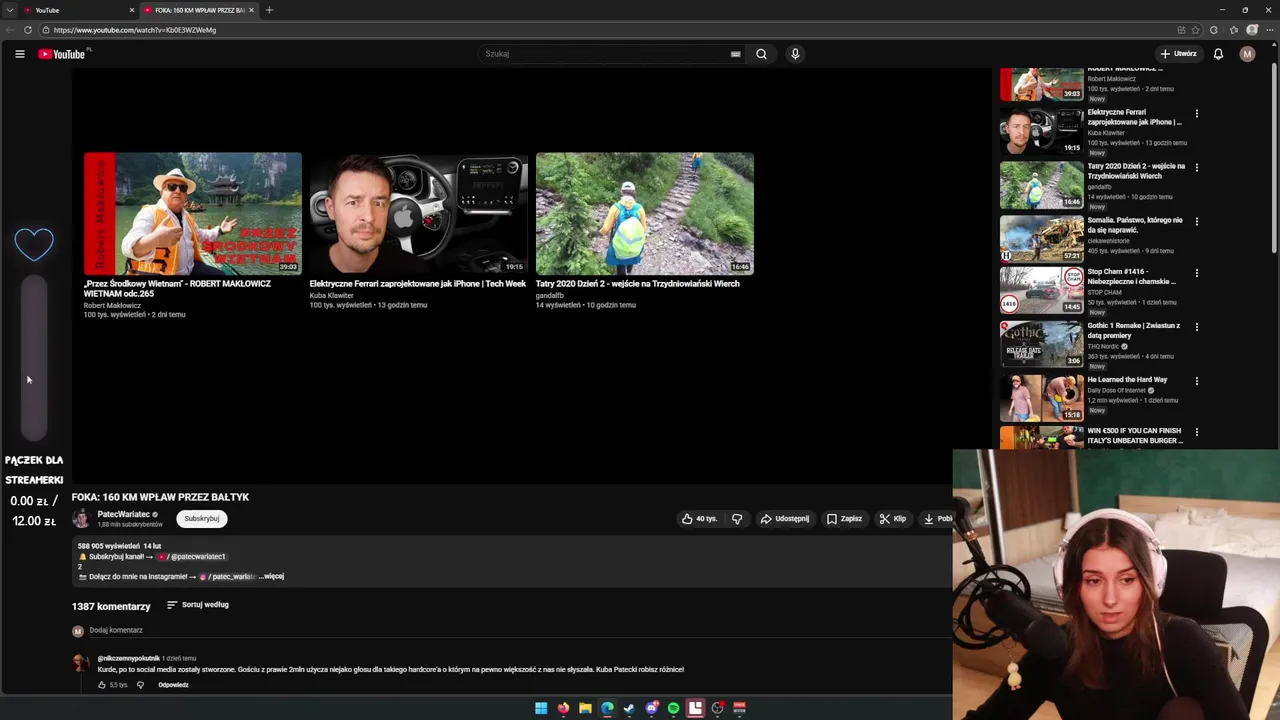
Task: Open more options for Stop Cham #1416 video
Action: pyautogui.click(x=1196, y=273)
